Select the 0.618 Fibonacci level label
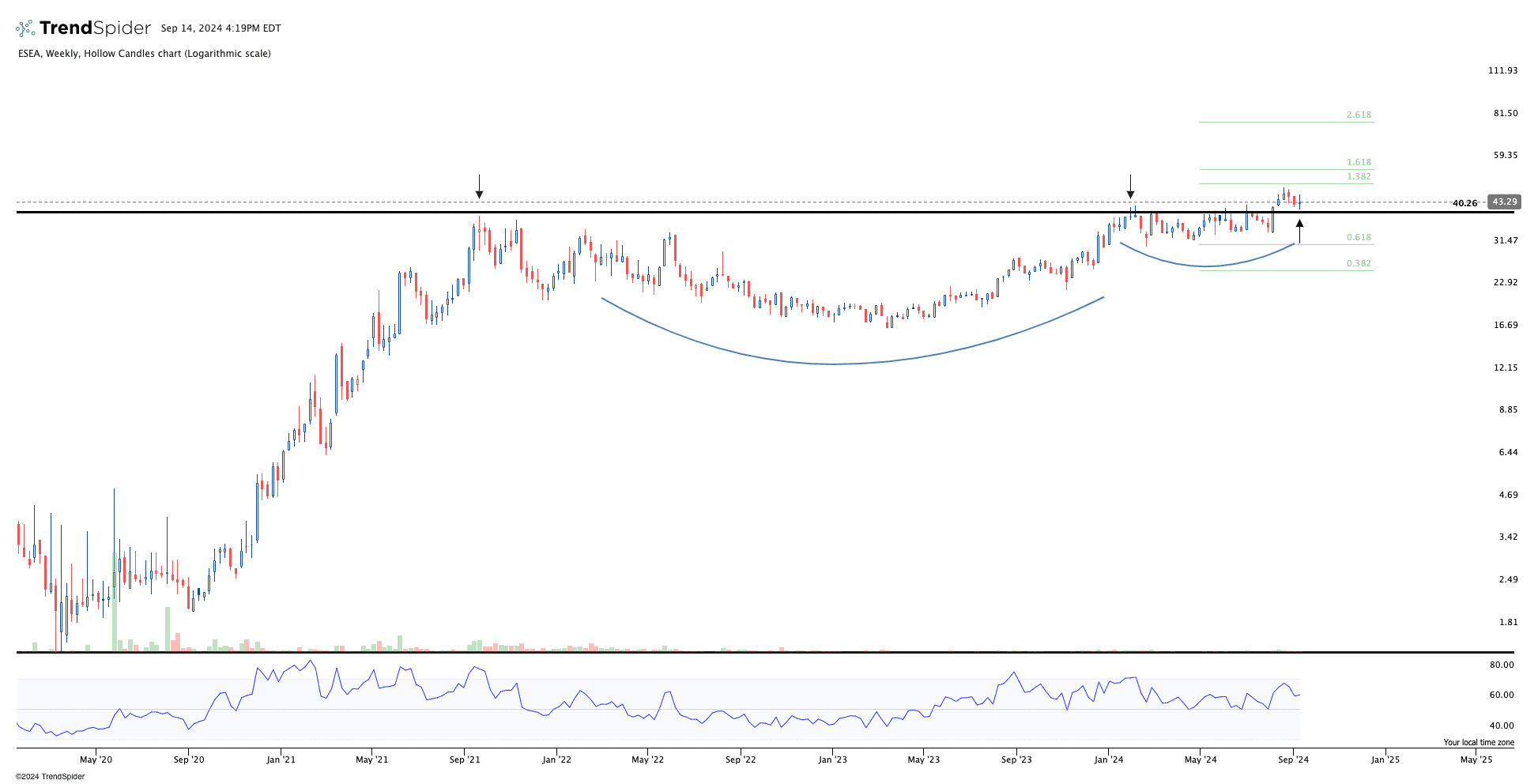1538x784 pixels. click(x=1359, y=237)
